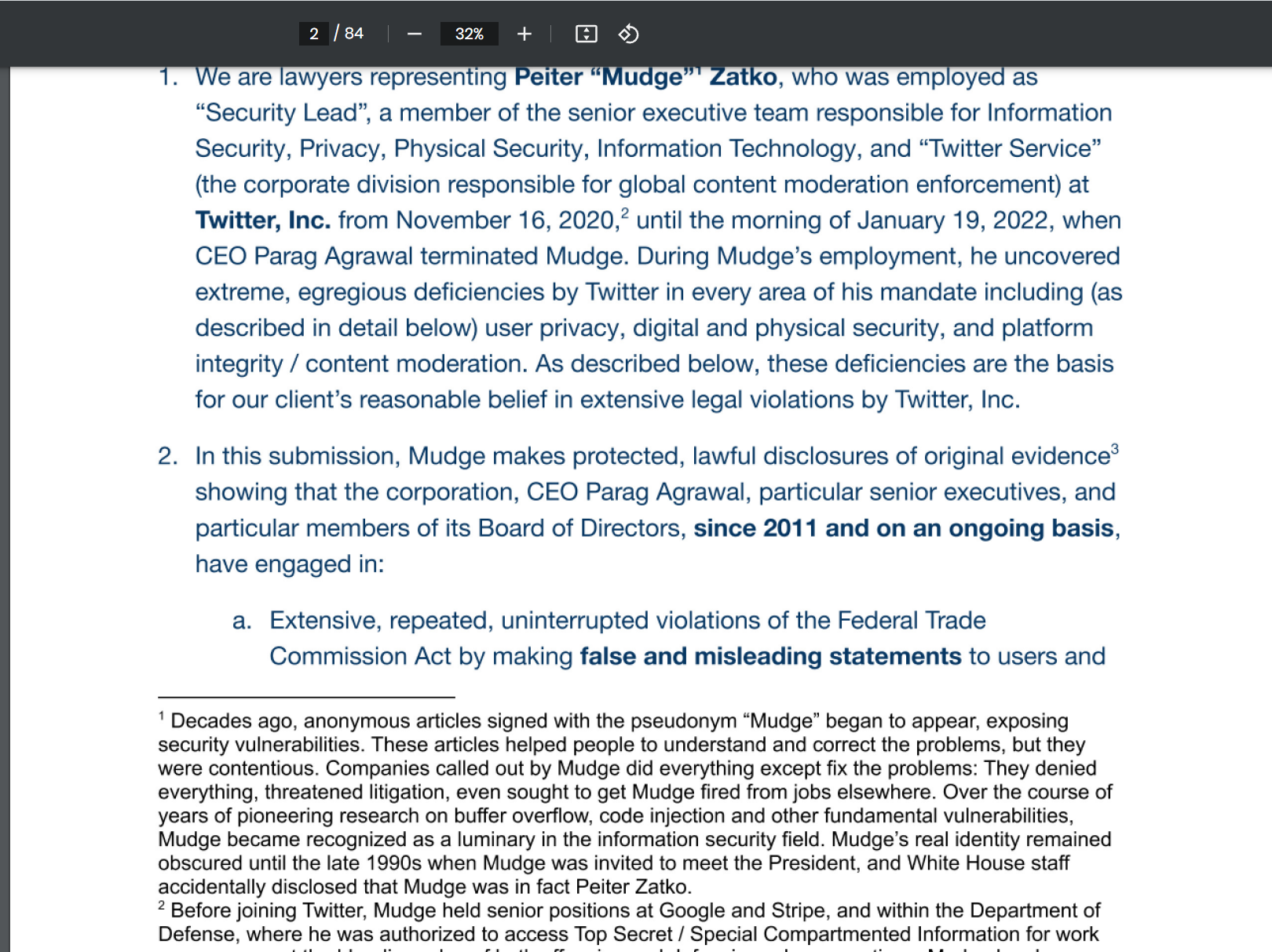Click the line starting "Security Lead"

point(653,113)
